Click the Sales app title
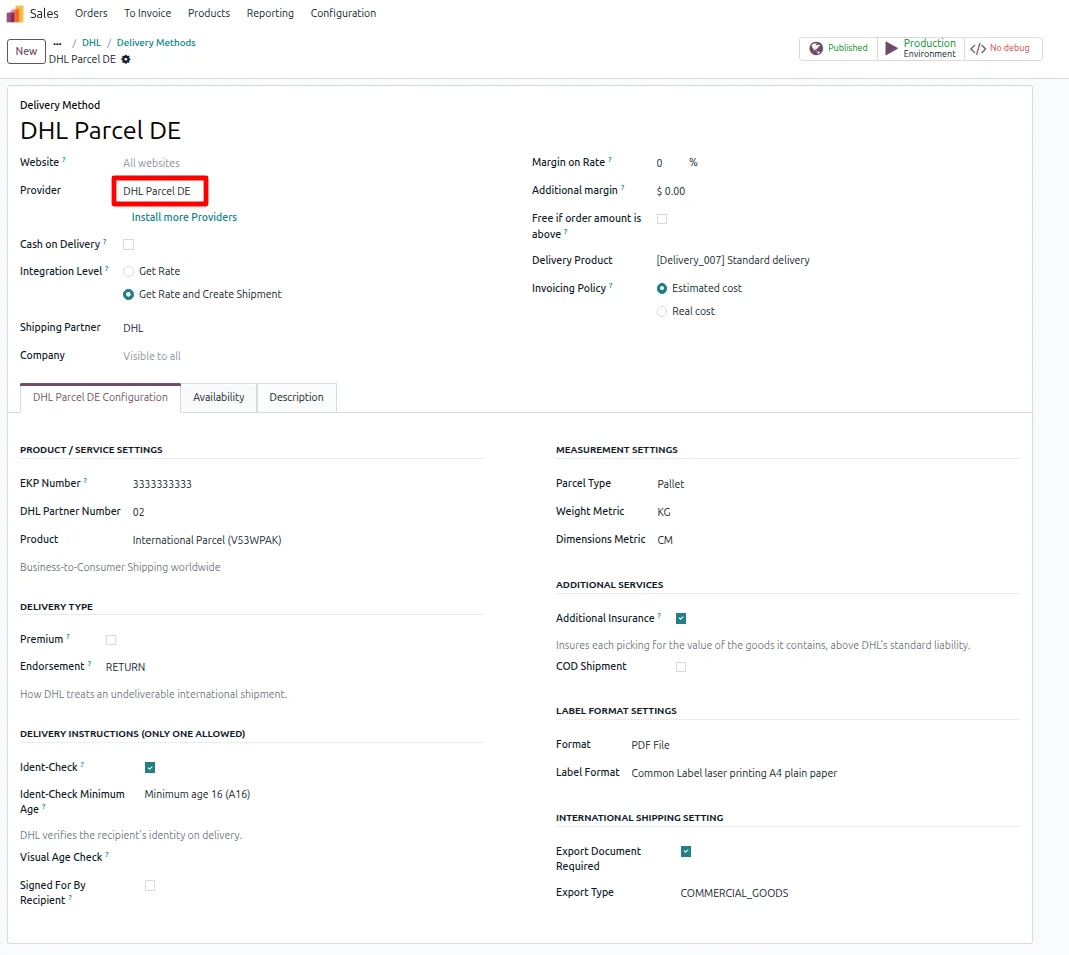This screenshot has width=1069, height=955. pos(44,13)
